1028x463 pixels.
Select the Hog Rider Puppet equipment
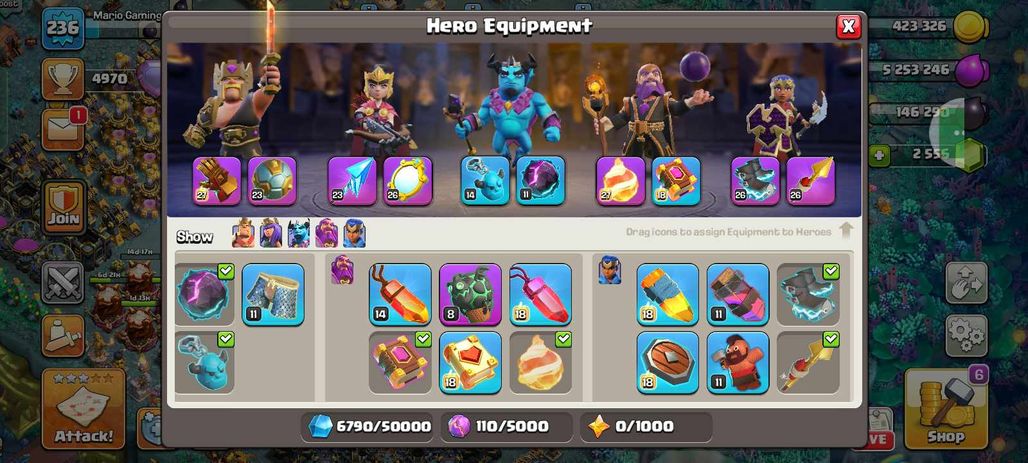(738, 362)
